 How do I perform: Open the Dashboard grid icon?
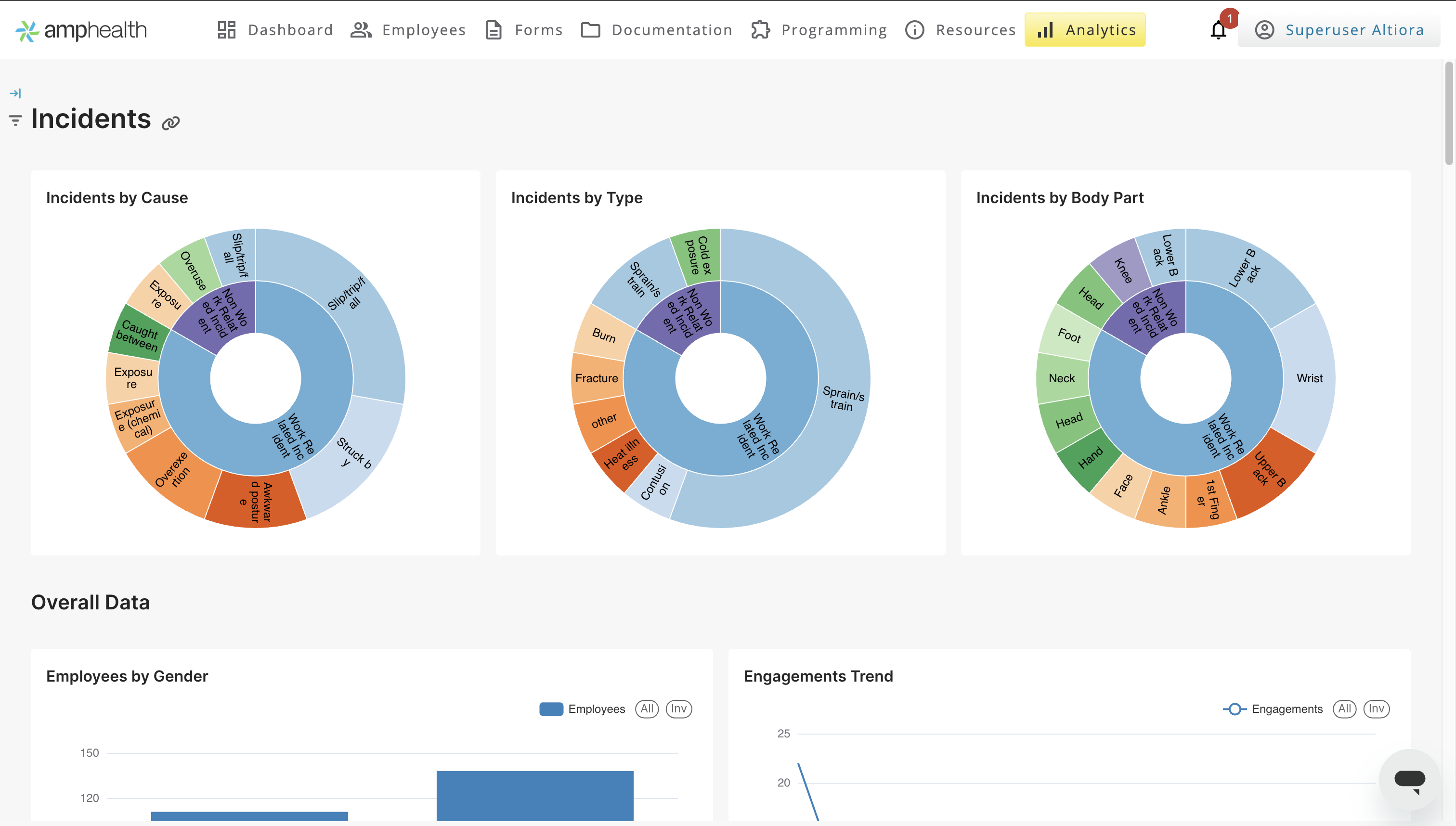226,30
